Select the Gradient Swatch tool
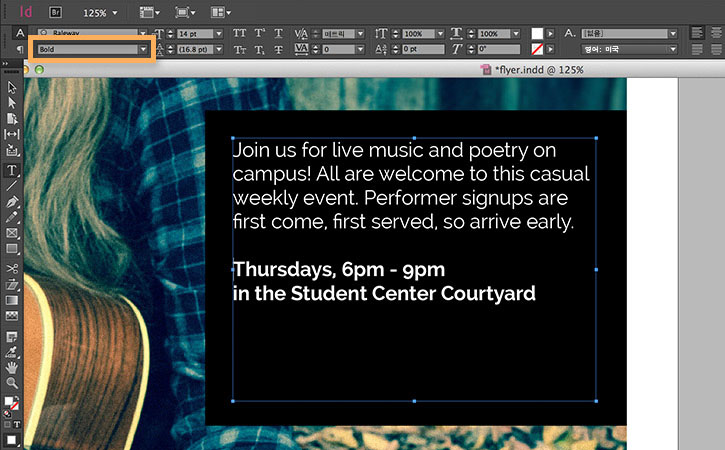Image resolution: width=725 pixels, height=450 pixels. point(12,300)
